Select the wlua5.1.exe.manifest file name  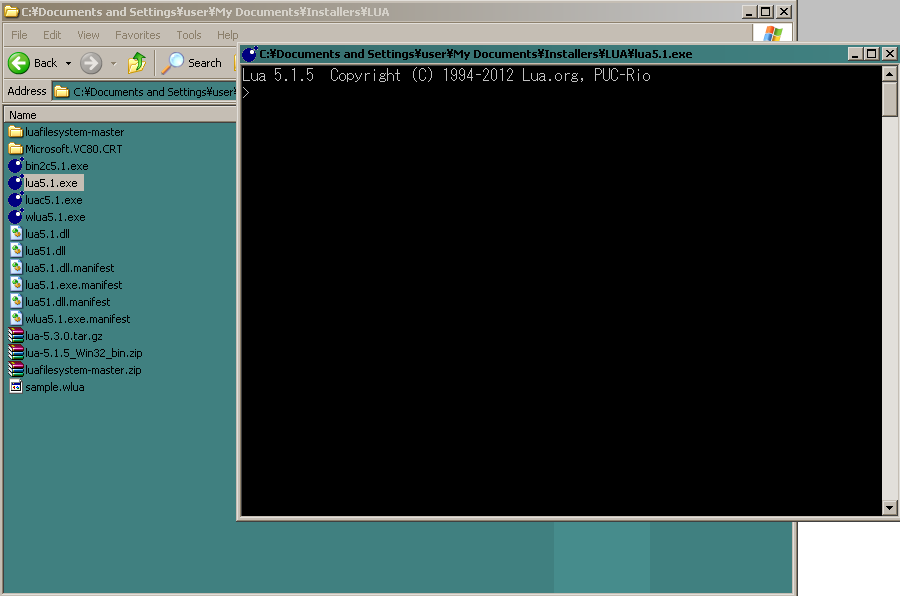(x=77, y=319)
